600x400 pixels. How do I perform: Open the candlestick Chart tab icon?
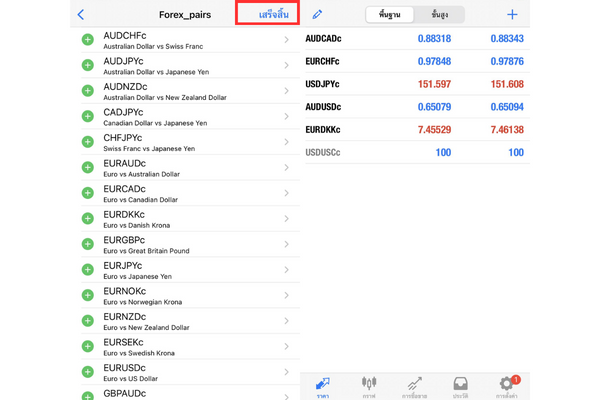click(368, 386)
